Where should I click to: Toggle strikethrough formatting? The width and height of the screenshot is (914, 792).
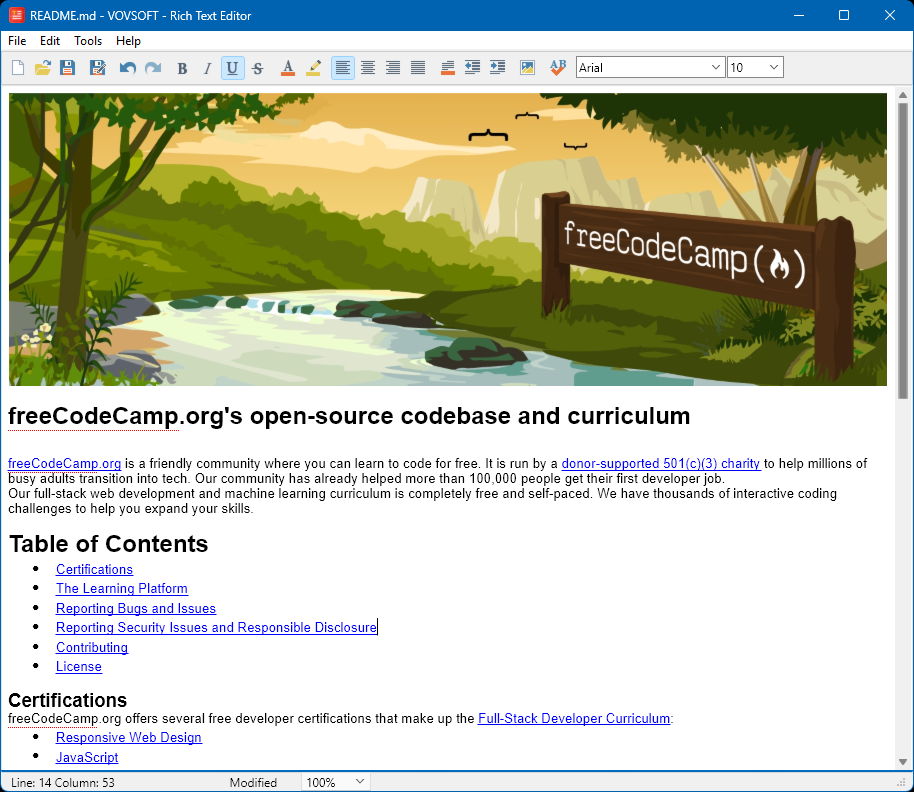click(258, 68)
